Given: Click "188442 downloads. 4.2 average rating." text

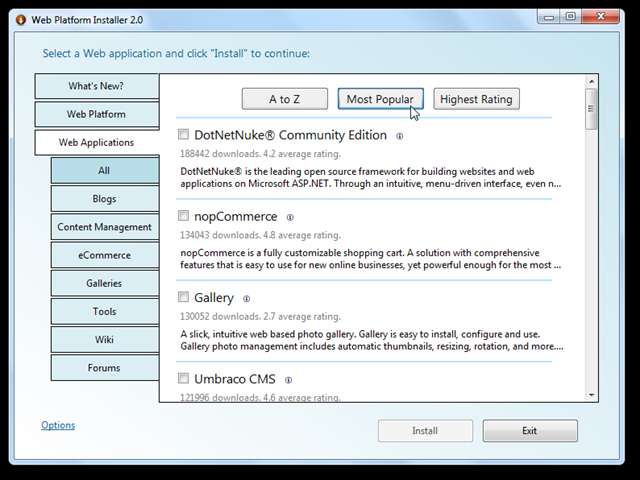Looking at the screenshot, I should pyautogui.click(x=260, y=154).
